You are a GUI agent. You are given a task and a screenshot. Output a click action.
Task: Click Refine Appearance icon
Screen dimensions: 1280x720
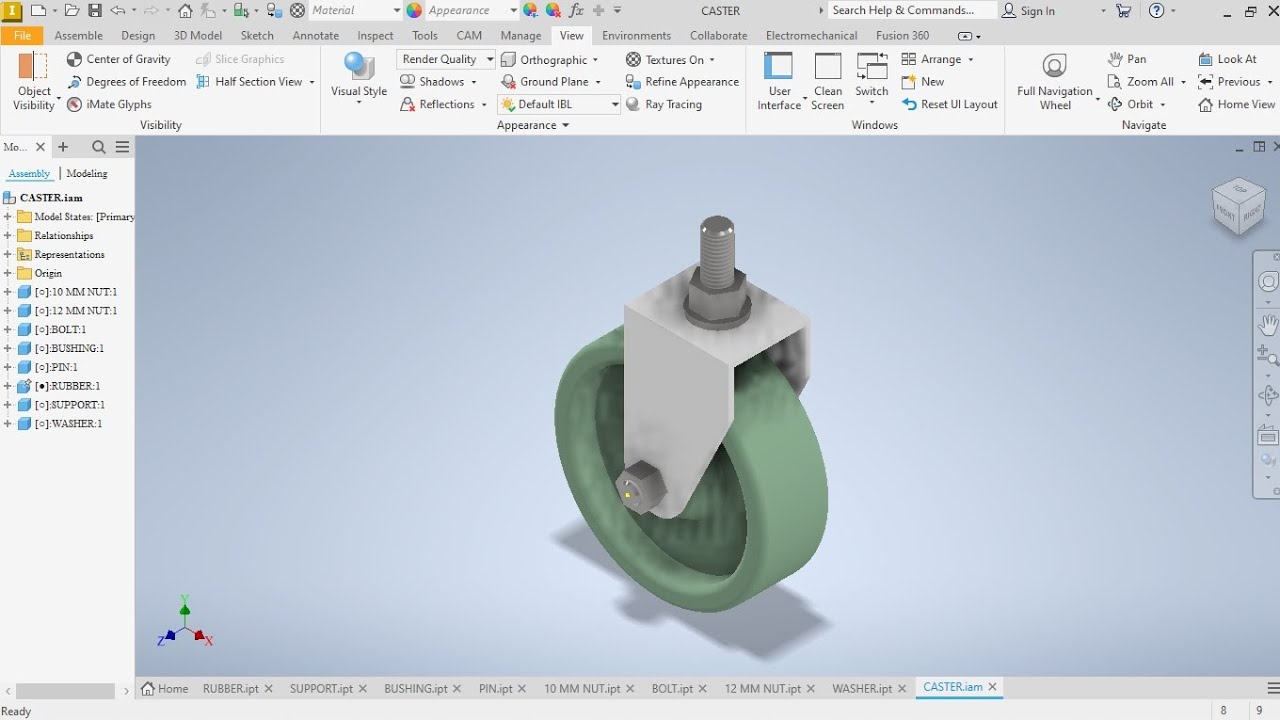(633, 82)
